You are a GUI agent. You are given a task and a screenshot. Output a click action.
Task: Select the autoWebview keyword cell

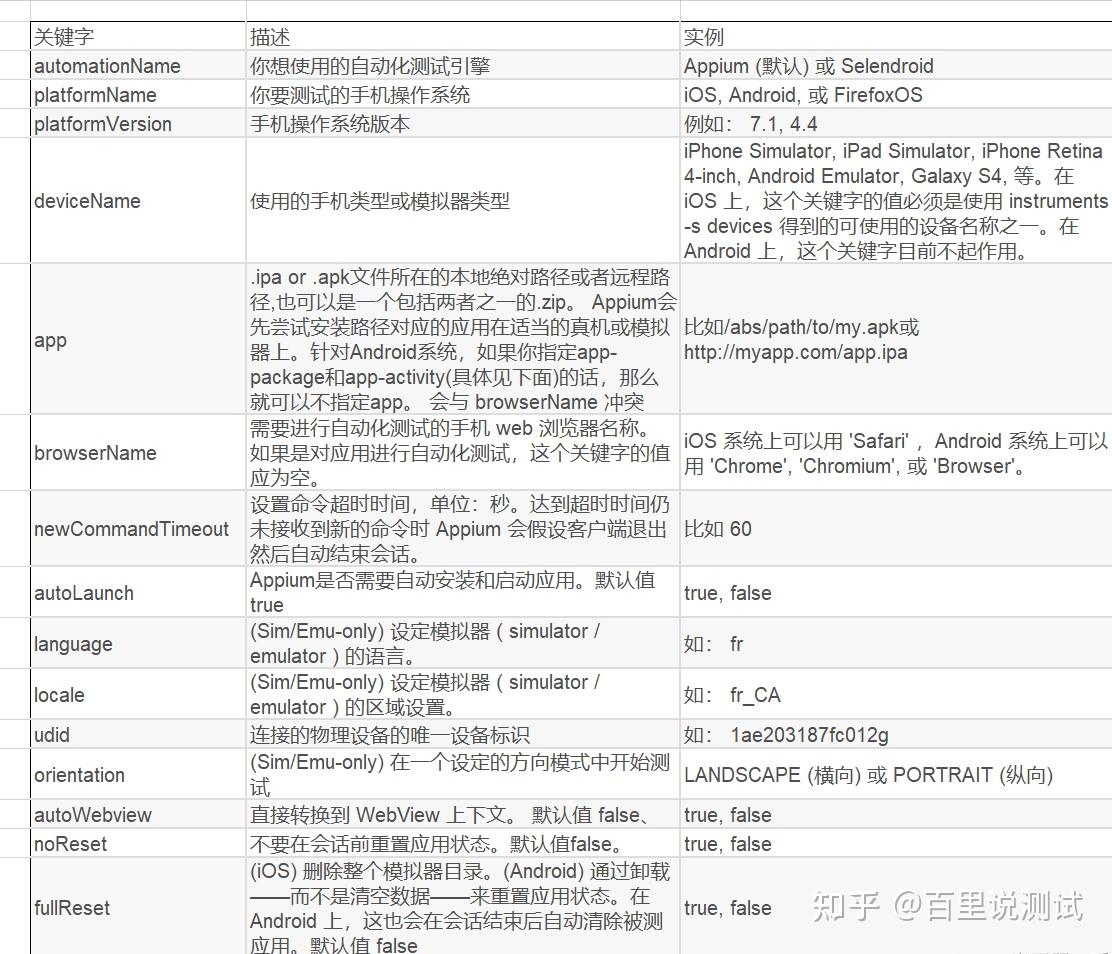coord(138,814)
